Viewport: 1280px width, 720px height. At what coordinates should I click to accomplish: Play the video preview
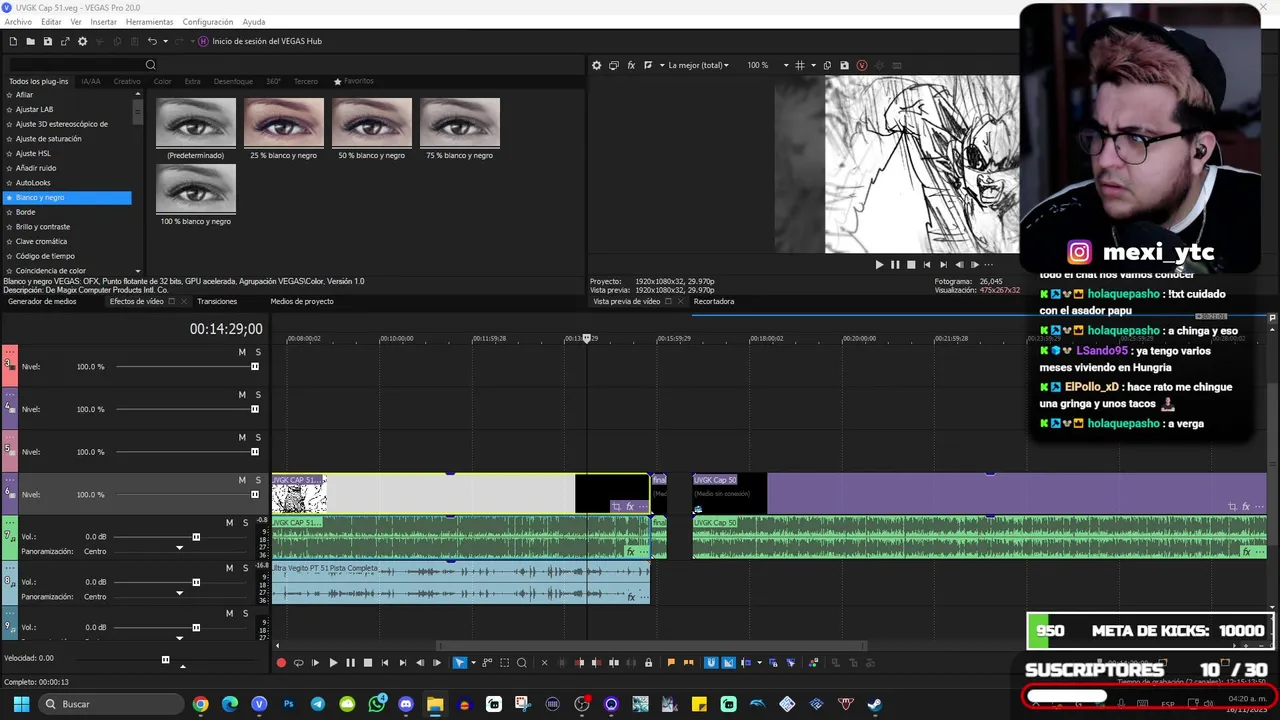pyautogui.click(x=879, y=265)
